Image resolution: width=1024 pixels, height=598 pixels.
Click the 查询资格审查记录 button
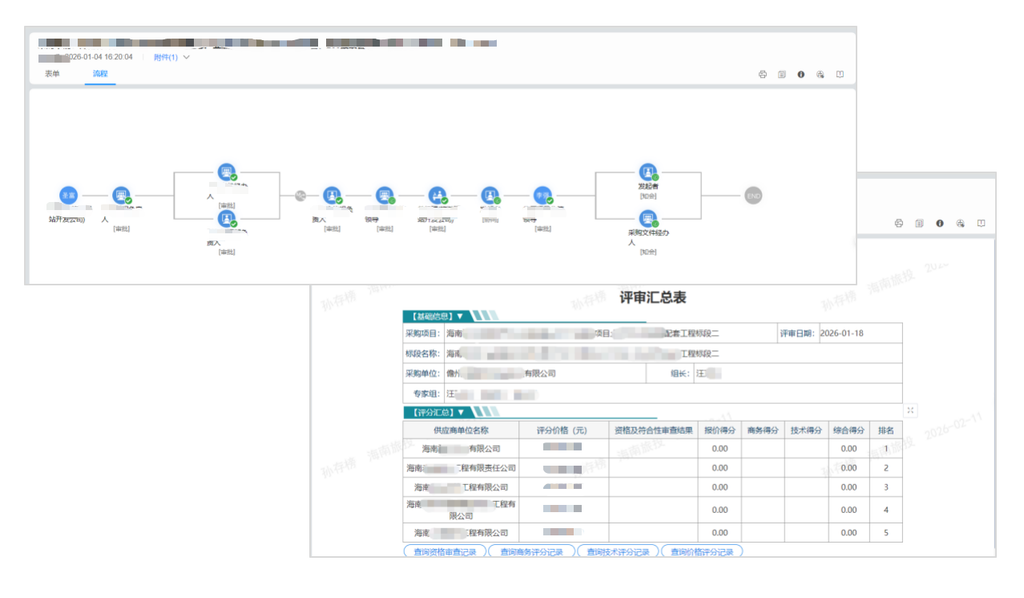pyautogui.click(x=445, y=552)
